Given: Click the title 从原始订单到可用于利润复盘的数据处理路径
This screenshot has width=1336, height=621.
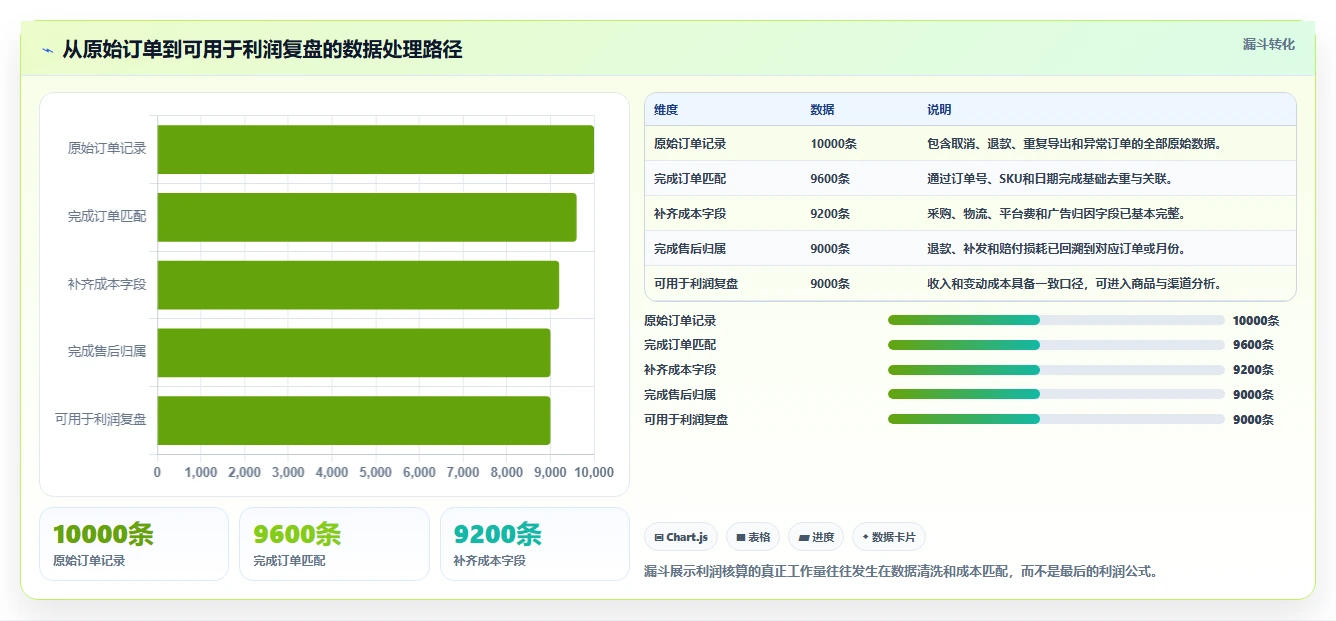Looking at the screenshot, I should pyautogui.click(x=262, y=50).
